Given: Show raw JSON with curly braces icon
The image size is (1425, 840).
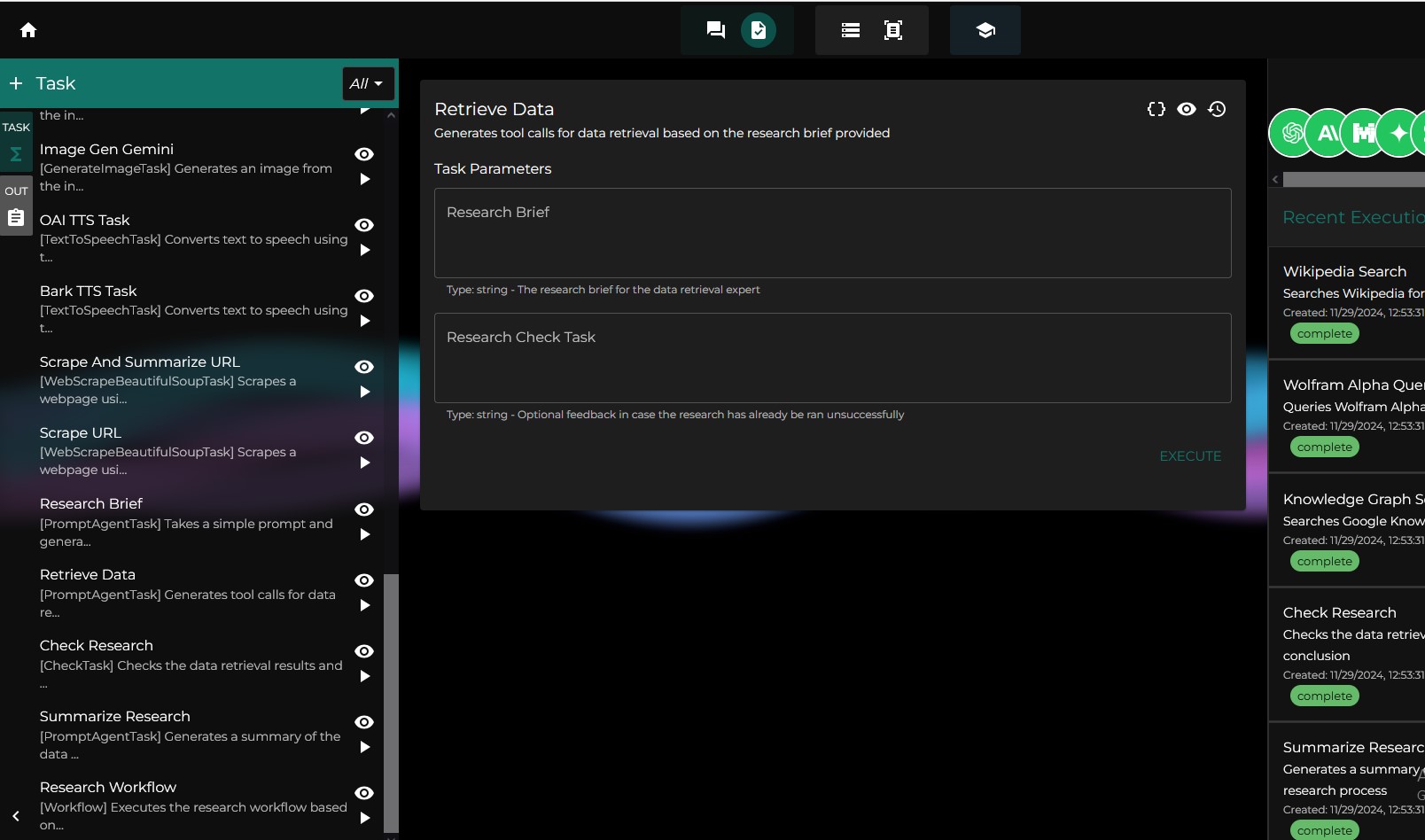Looking at the screenshot, I should point(1156,109).
